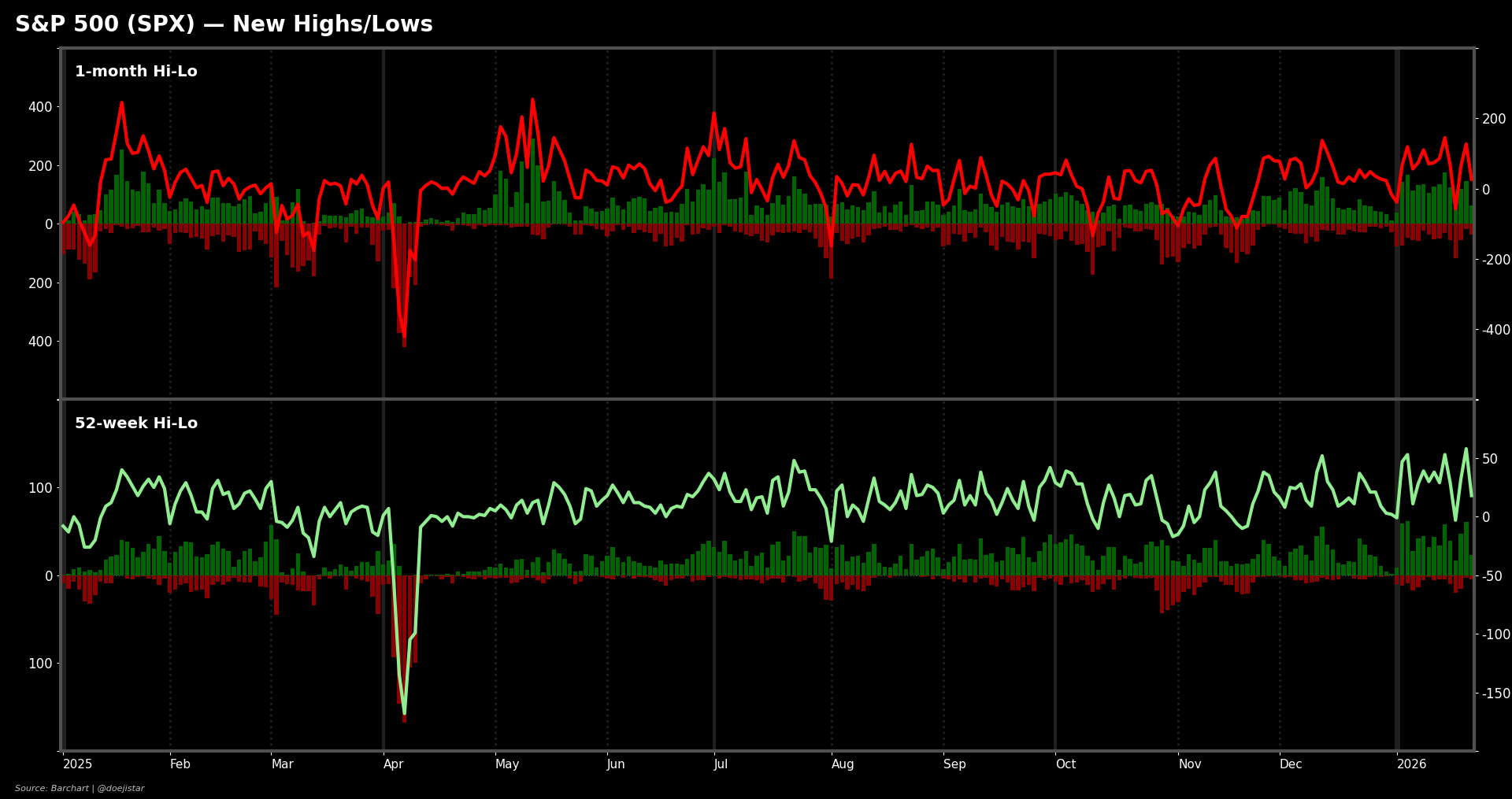Click the Dec label on the time axis
Viewport: 1512px width, 799px height.
1291,764
